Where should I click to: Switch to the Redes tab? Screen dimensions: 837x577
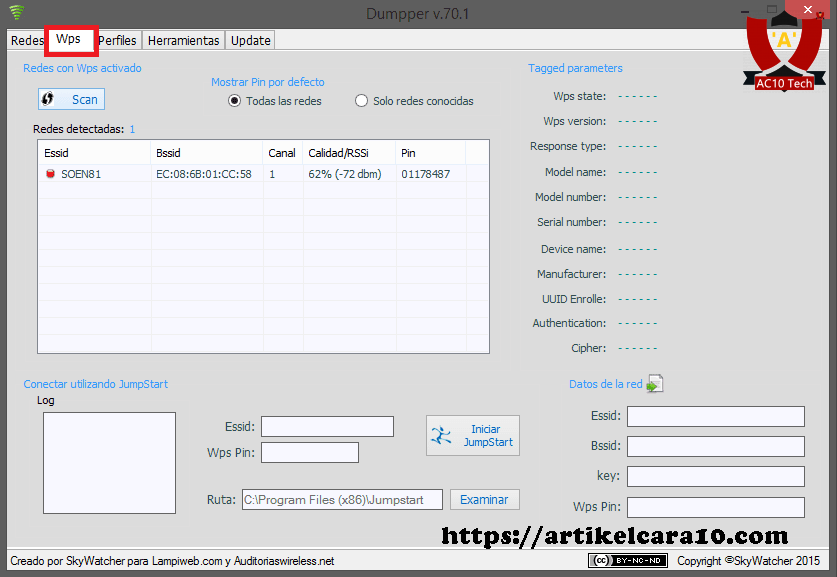27,40
